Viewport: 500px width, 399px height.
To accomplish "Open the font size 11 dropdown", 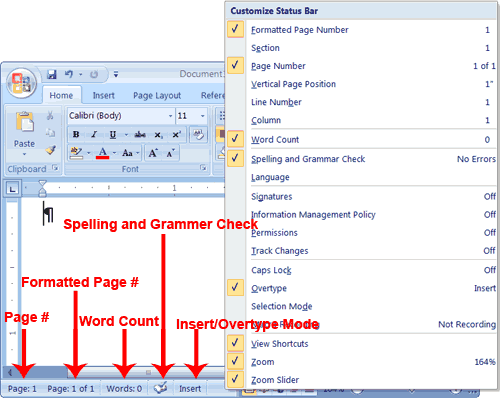I will tap(202, 116).
